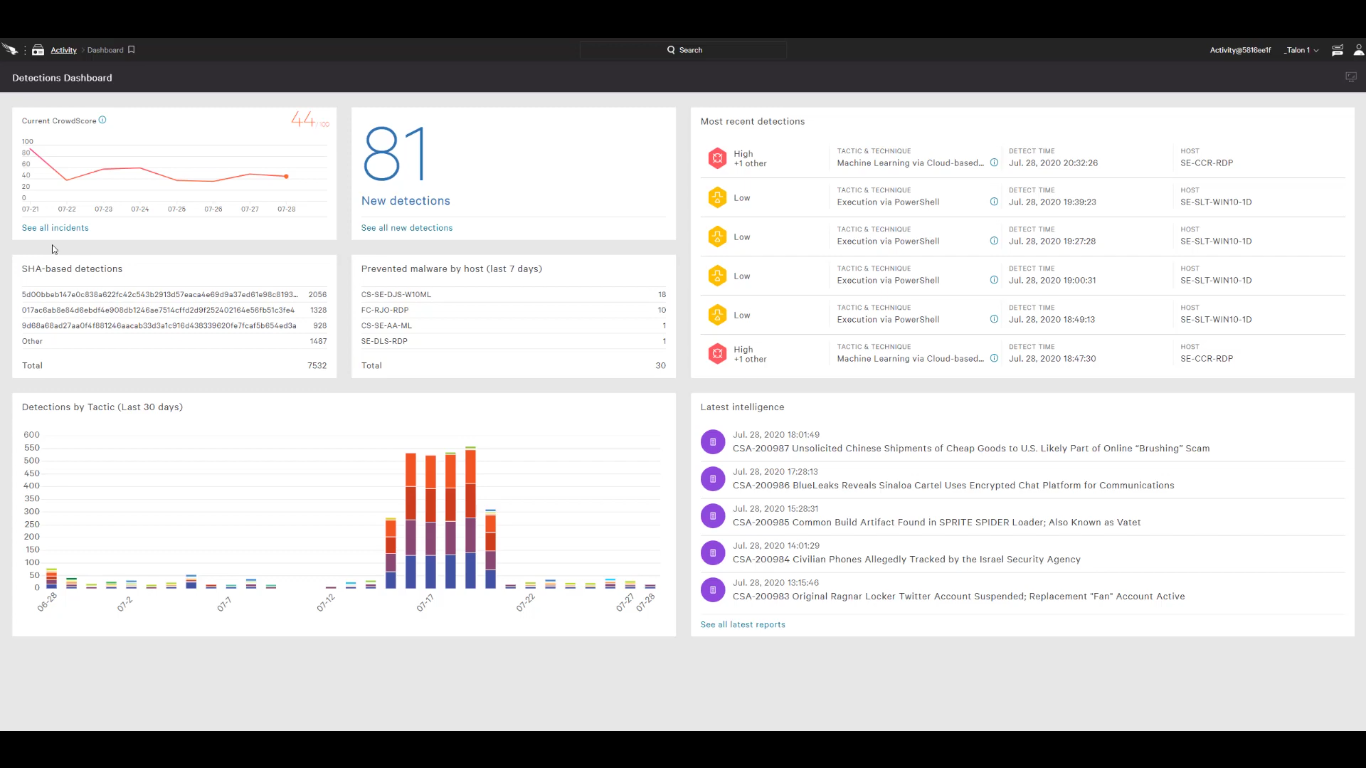Select host FC-RJO-RDP malware row
This screenshot has width=1366, height=768.
513,310
